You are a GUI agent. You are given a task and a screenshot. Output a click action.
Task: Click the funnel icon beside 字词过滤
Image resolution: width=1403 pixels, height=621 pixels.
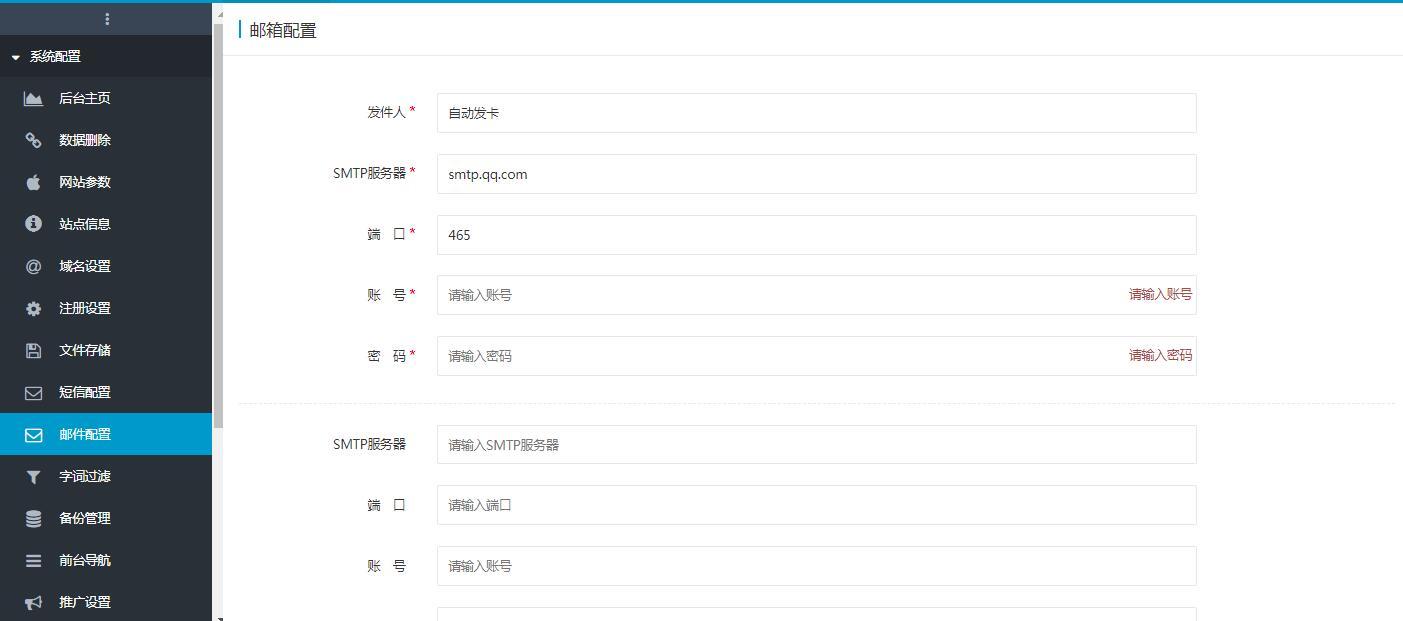tap(33, 476)
